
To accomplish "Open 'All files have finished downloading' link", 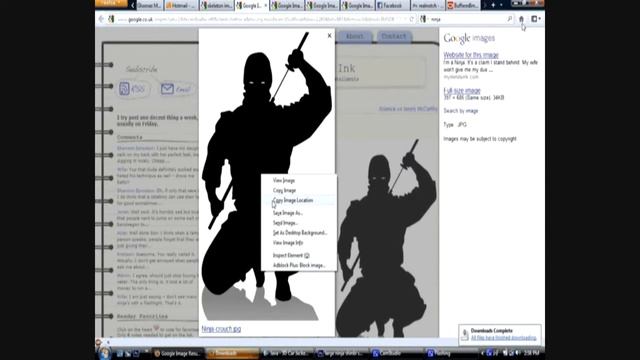I will click(x=504, y=338).
